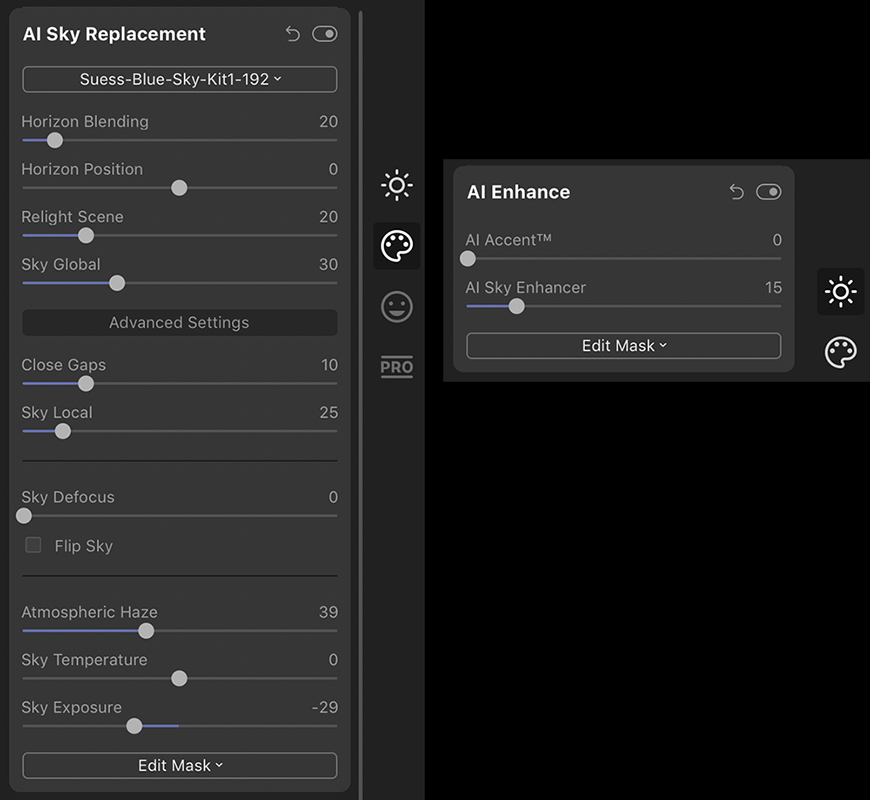Select the palette icon beside AI Enhance panel
Image resolution: width=870 pixels, height=800 pixels.
(x=840, y=352)
